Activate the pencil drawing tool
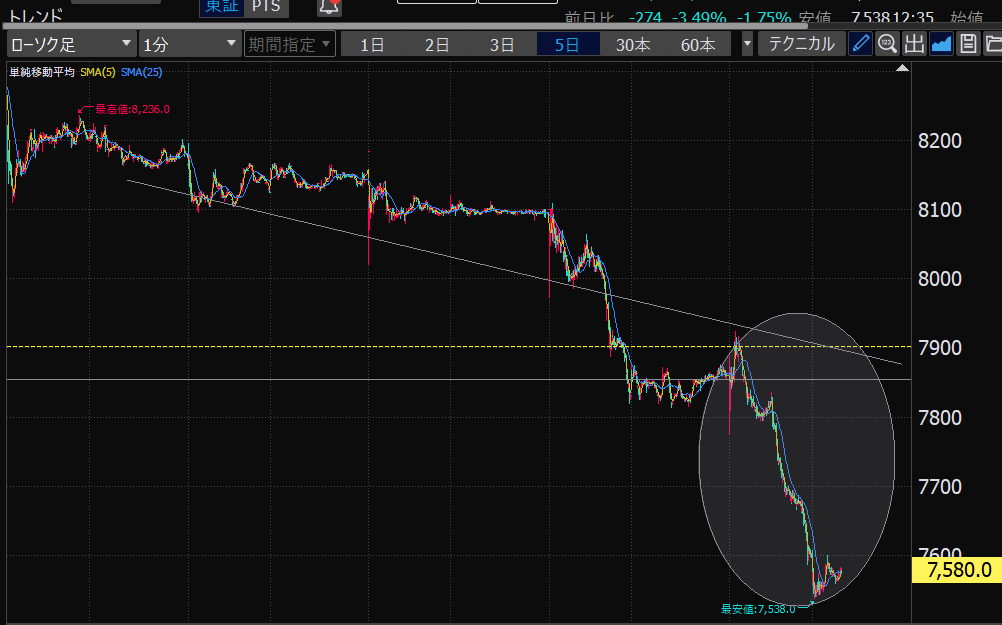Image resolution: width=1002 pixels, height=625 pixels. click(860, 44)
